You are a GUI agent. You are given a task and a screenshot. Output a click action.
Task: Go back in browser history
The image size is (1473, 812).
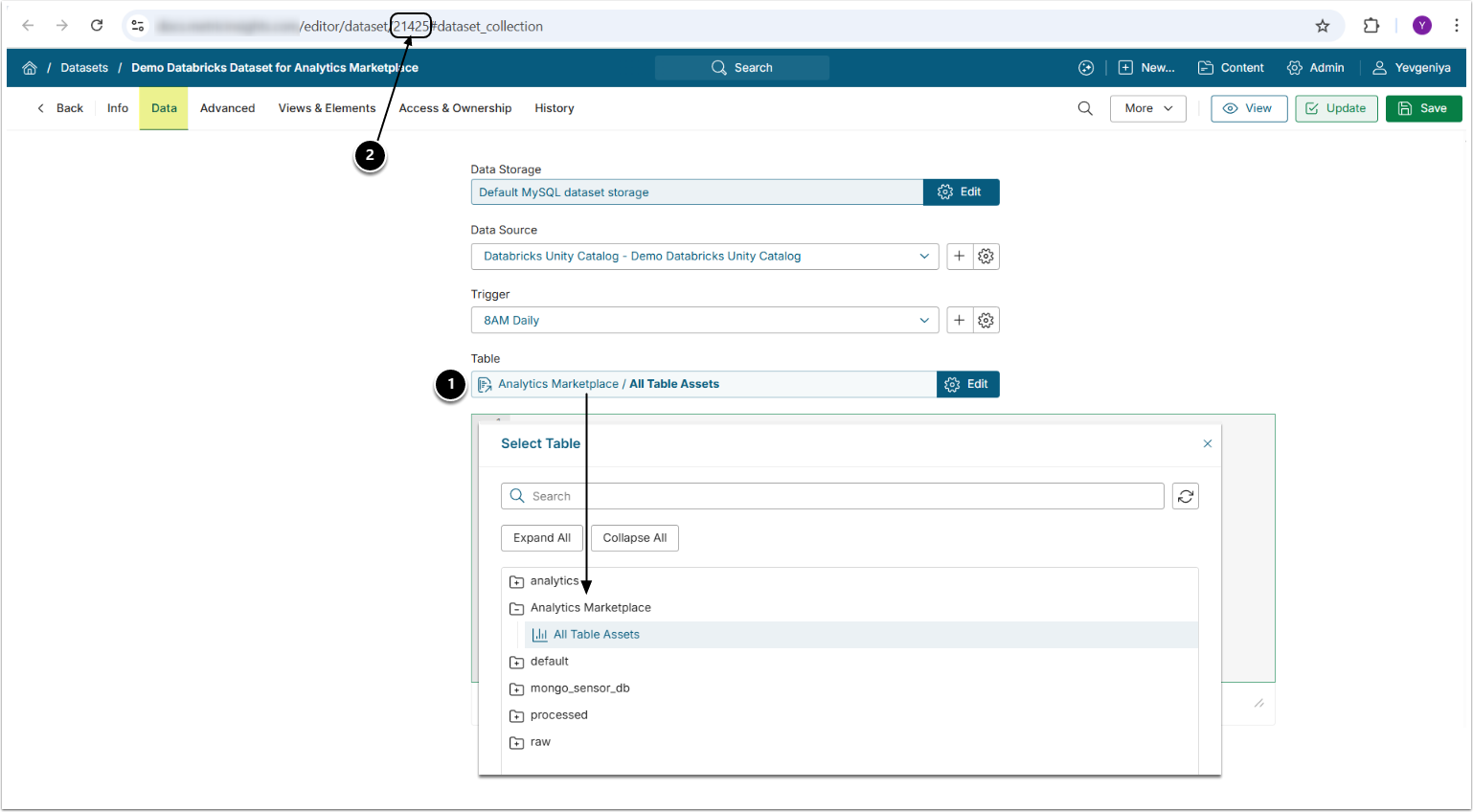click(x=28, y=26)
